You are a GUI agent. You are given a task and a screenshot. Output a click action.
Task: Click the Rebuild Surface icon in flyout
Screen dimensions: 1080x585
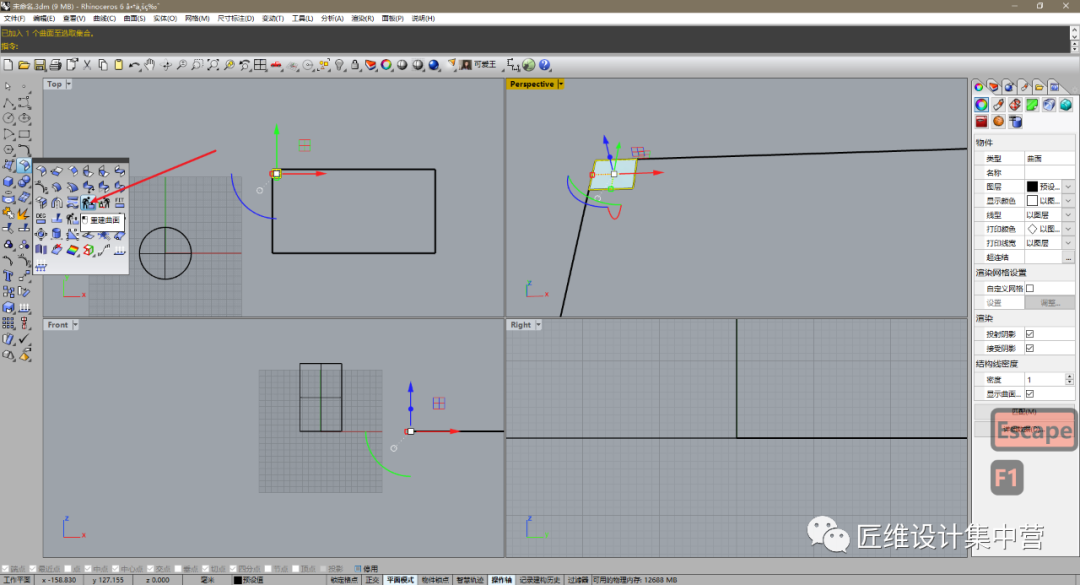[88, 203]
